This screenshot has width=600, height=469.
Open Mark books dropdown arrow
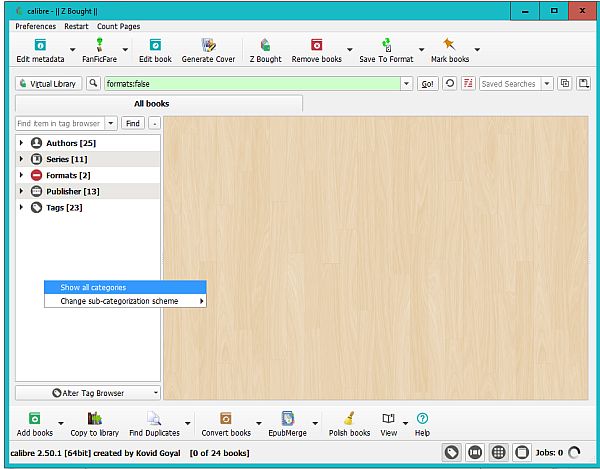[477, 49]
